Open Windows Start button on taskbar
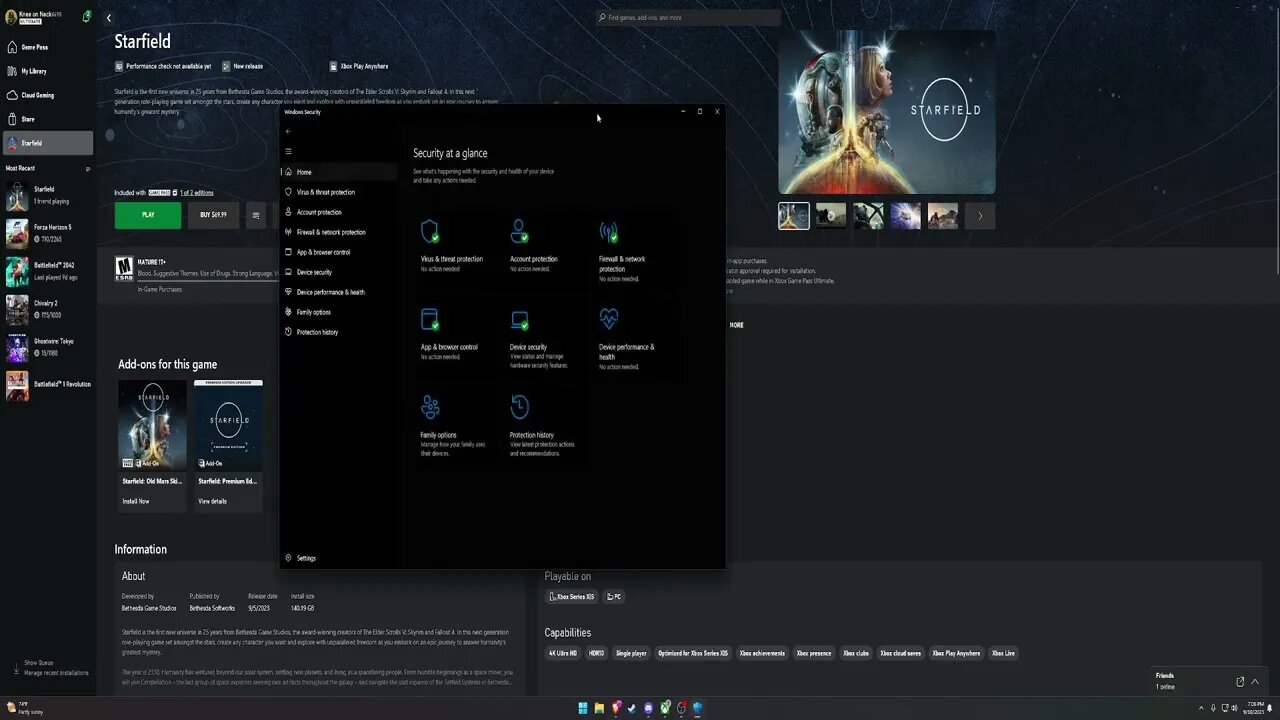Screen dimensions: 1280x720 [x=583, y=708]
